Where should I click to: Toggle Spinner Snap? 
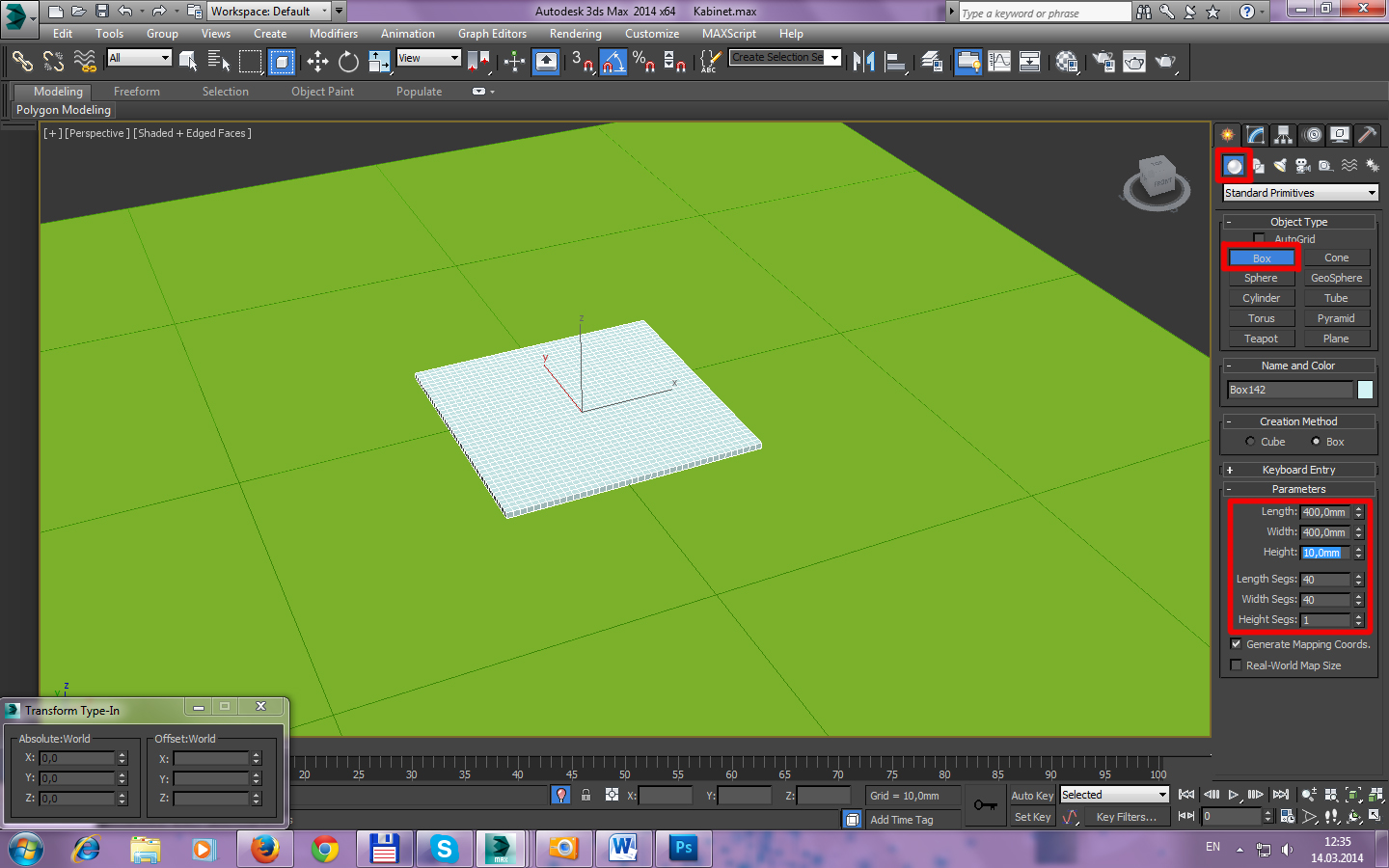tap(674, 62)
